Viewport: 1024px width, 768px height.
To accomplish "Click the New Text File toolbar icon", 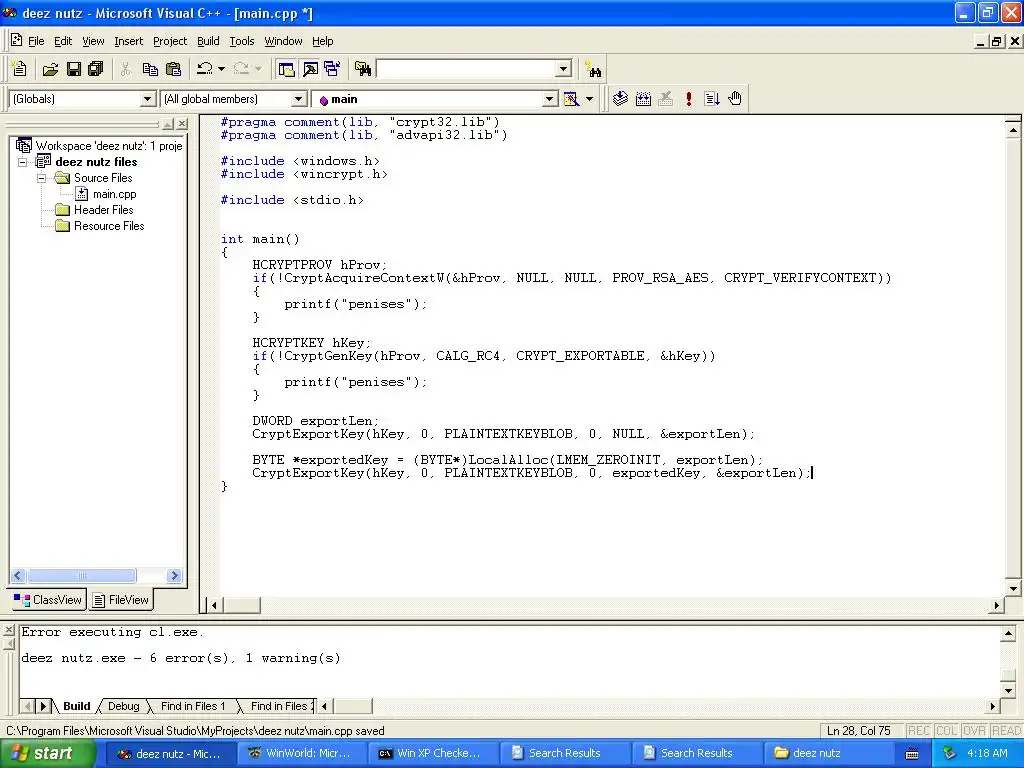I will click(20, 69).
